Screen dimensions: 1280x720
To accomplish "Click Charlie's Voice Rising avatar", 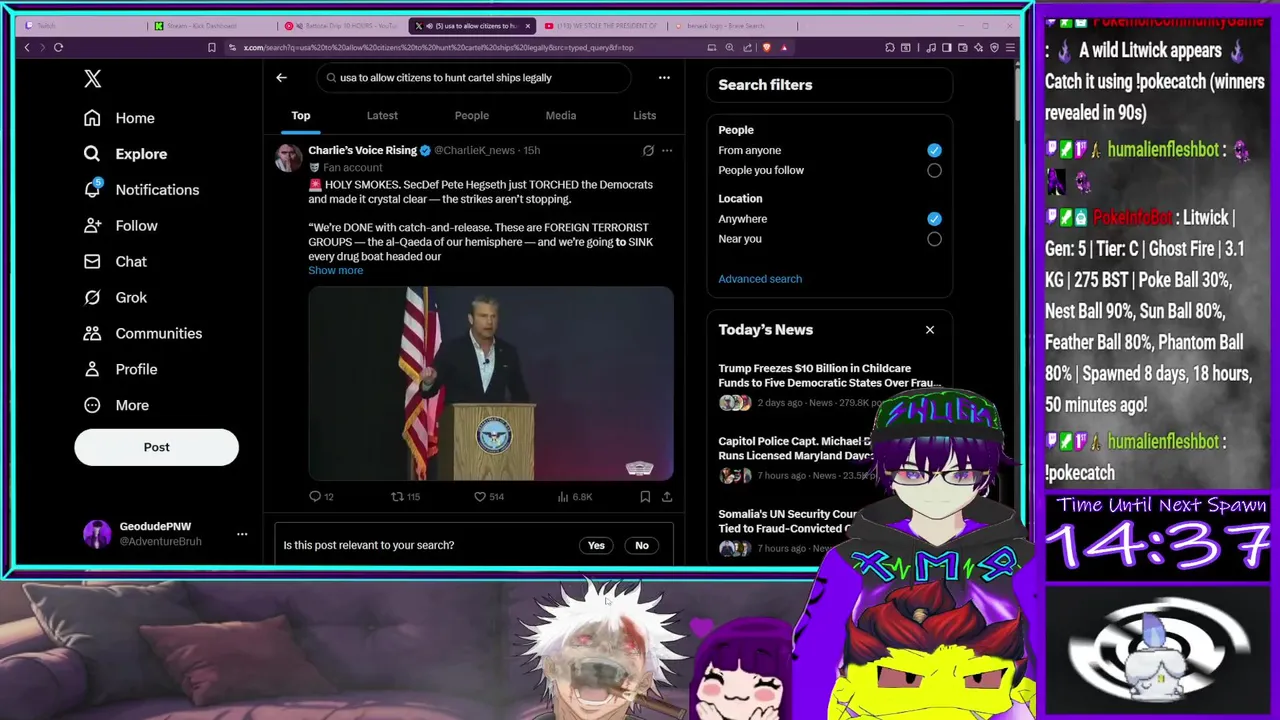I will coord(289,158).
